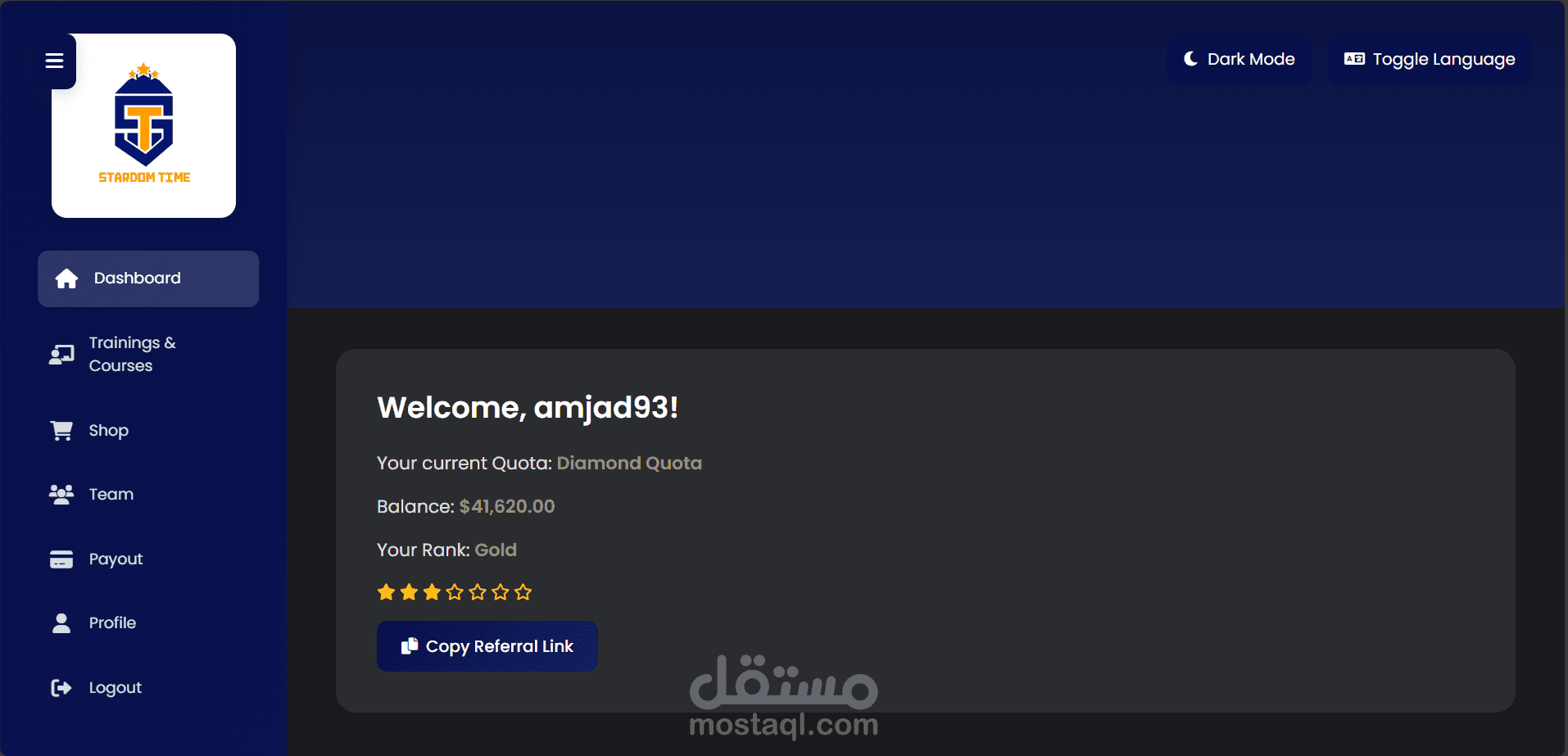Click the last empty rank star

(x=523, y=592)
